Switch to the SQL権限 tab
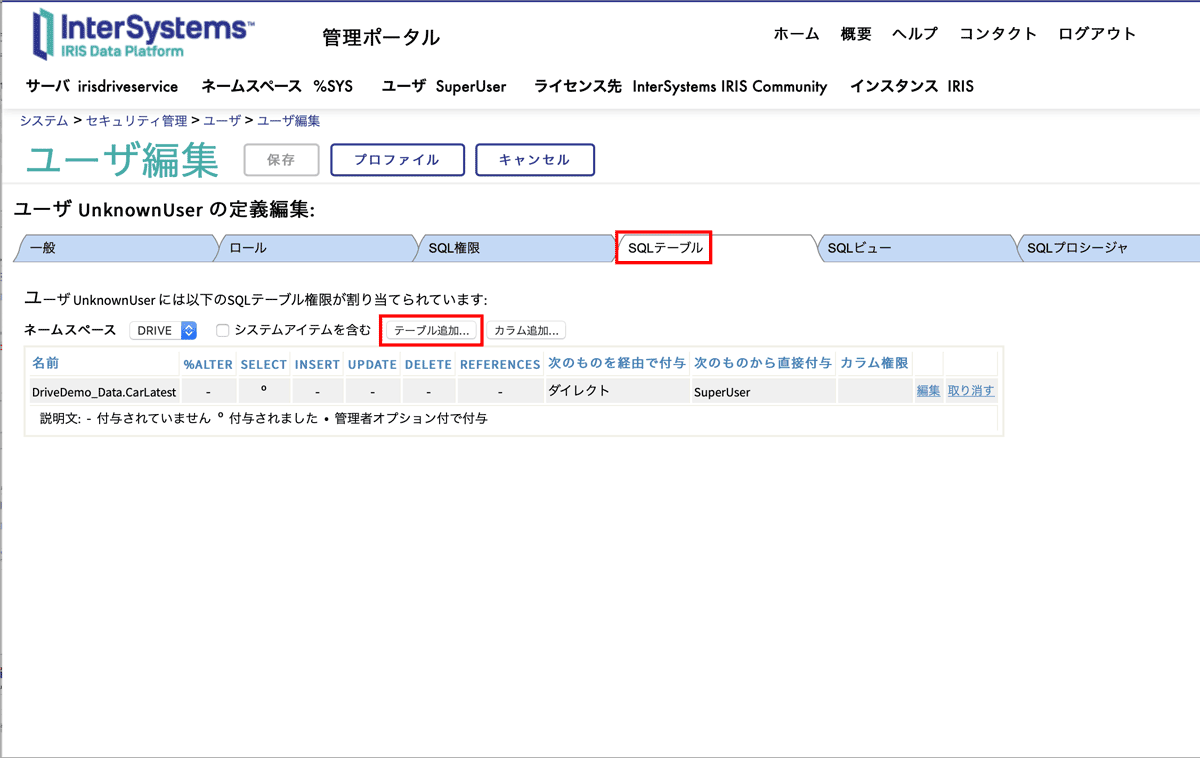This screenshot has width=1200, height=777. click(x=515, y=248)
